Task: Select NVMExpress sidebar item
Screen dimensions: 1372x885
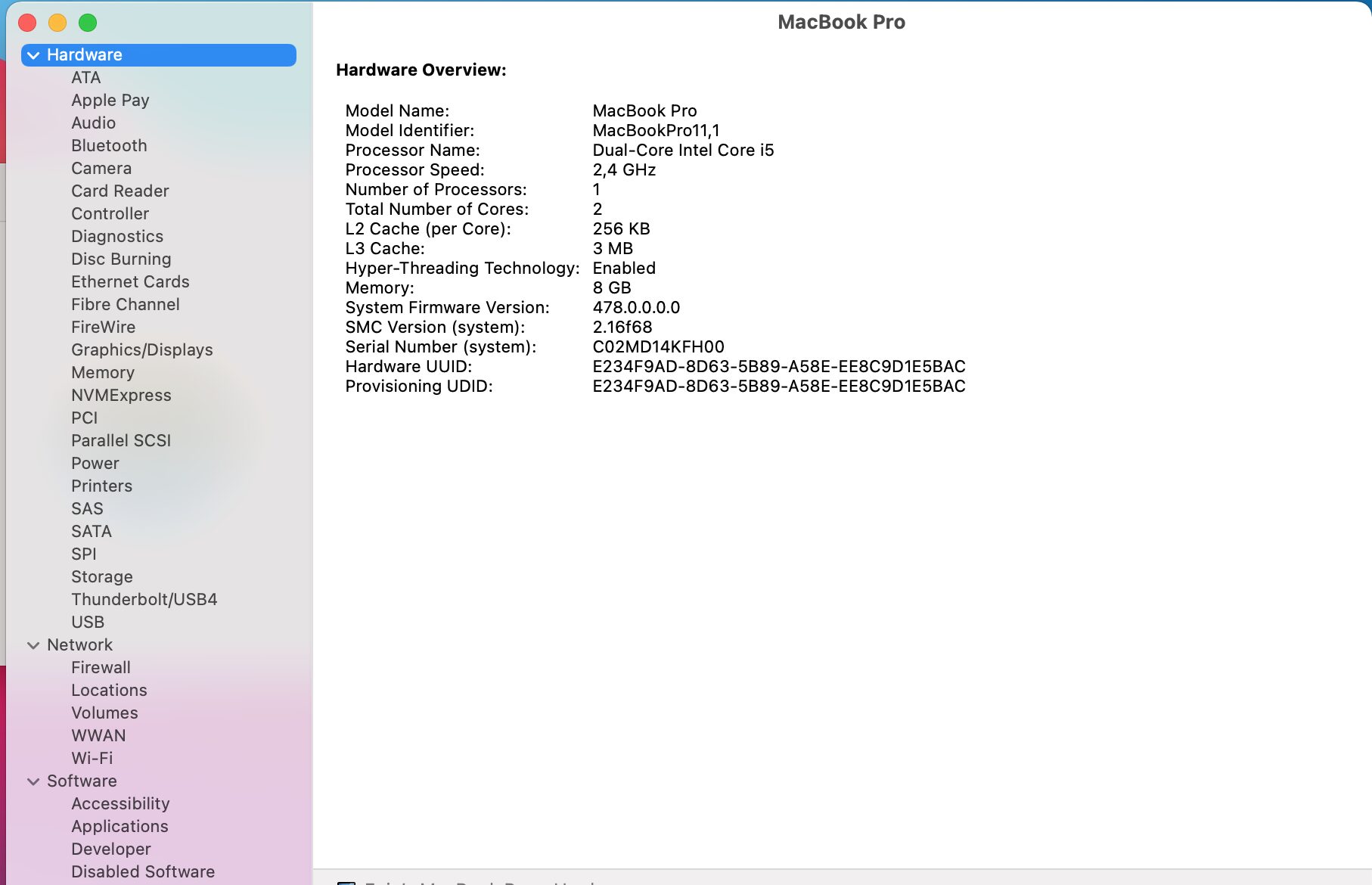Action: pos(121,396)
